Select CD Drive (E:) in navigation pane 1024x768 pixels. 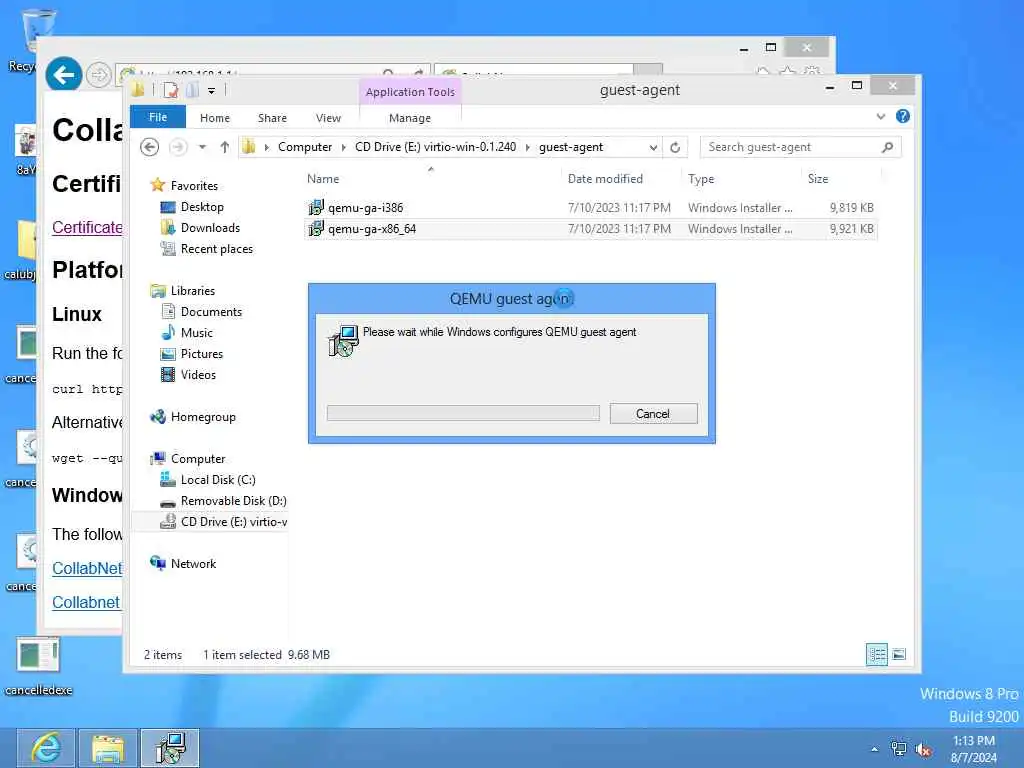pyautogui.click(x=233, y=521)
